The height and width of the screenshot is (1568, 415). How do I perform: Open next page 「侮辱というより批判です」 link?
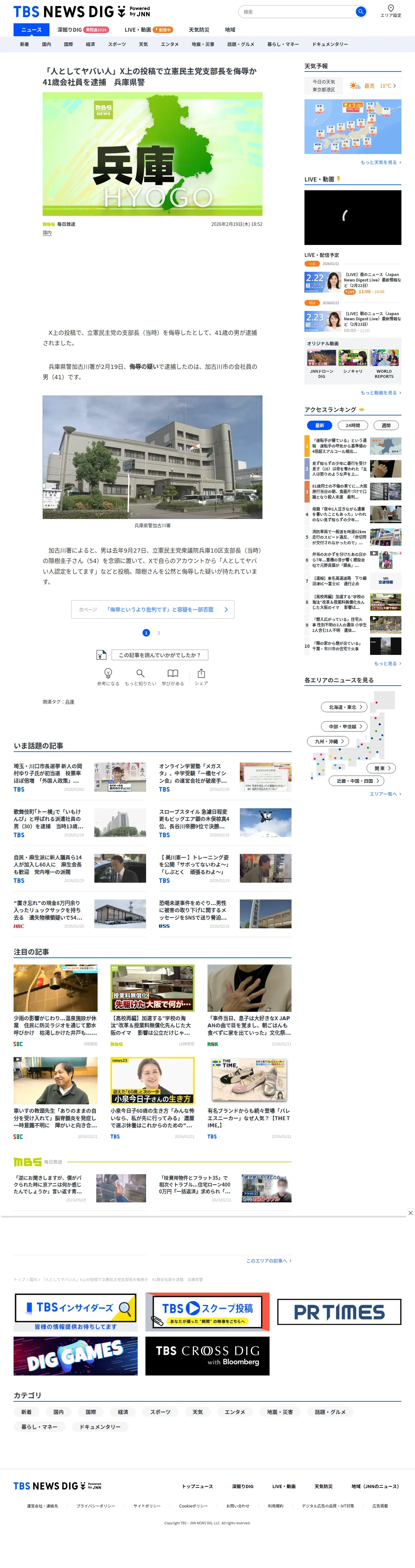[153, 609]
